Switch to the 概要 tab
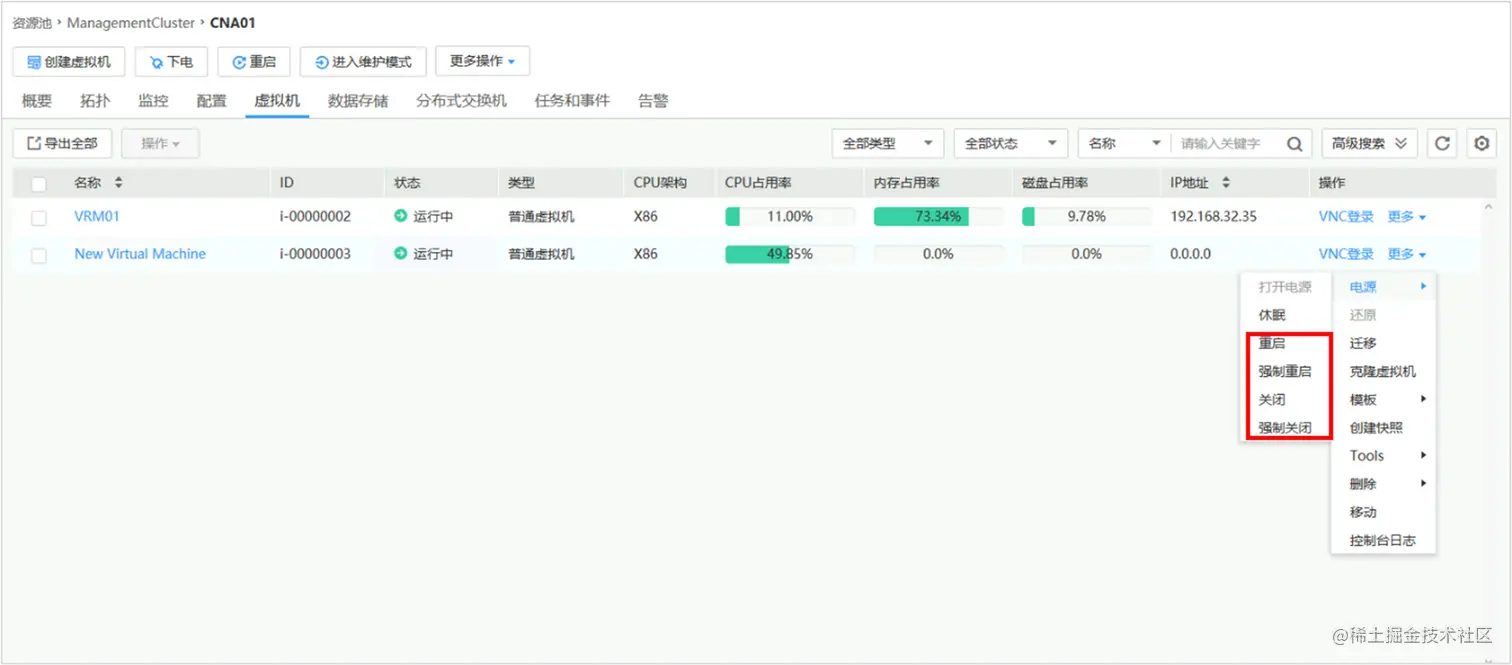Screen dimensions: 1512x665 37,100
